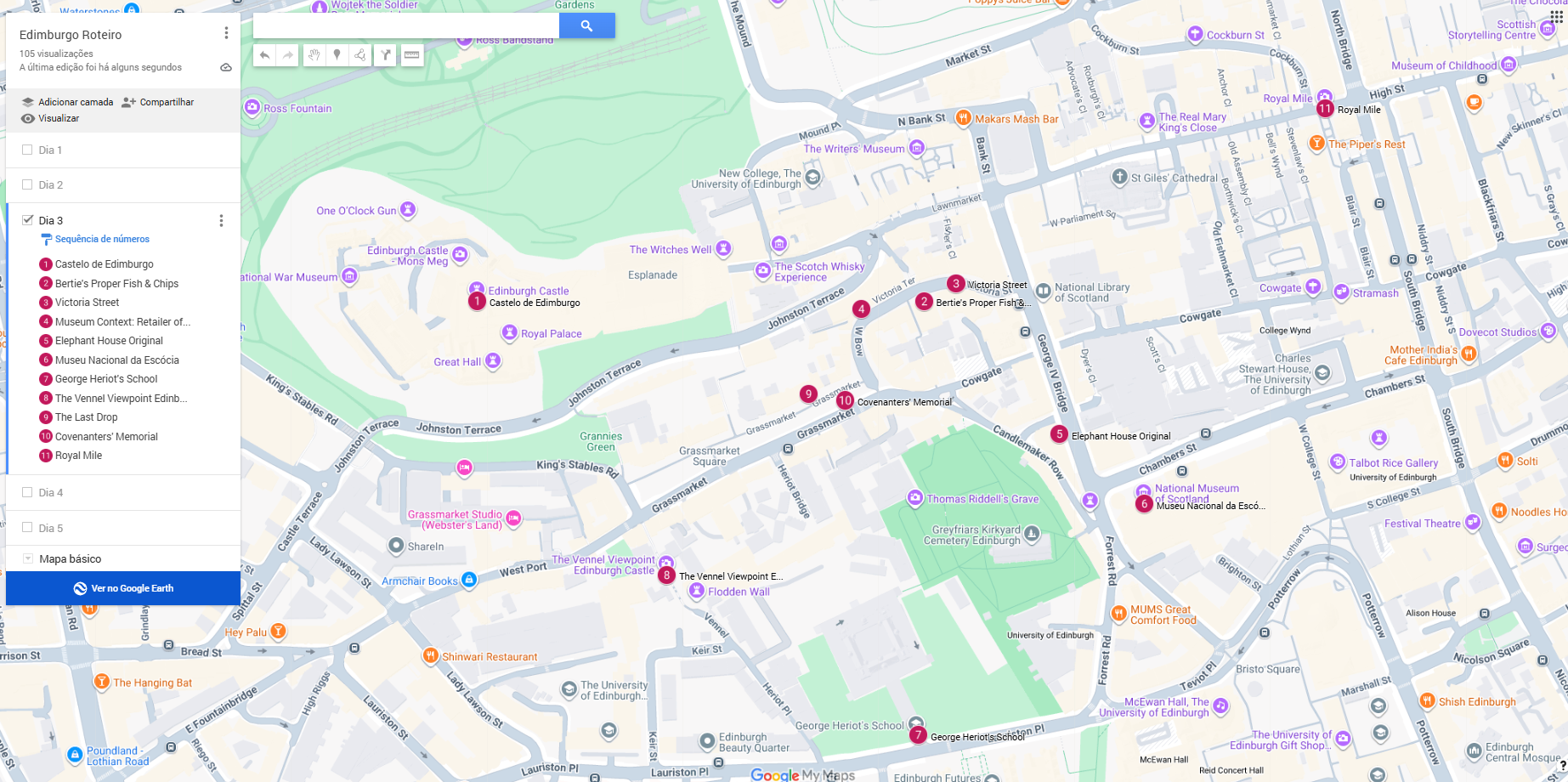Click map marker 1 Castelo de Edimburgo
The width and height of the screenshot is (1568, 782).
coord(477,302)
